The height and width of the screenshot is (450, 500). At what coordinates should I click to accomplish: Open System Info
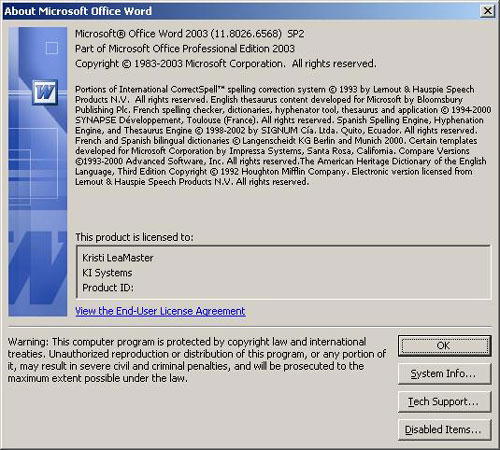tap(444, 374)
